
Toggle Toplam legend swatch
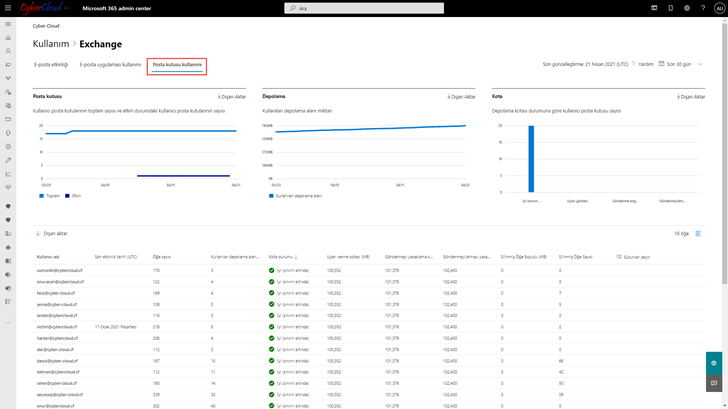(41, 196)
